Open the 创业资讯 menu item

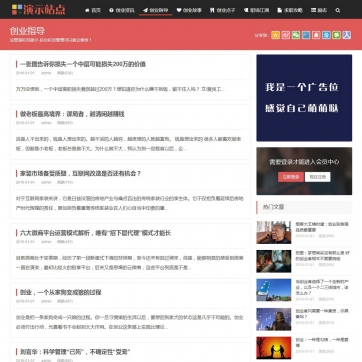122,10
